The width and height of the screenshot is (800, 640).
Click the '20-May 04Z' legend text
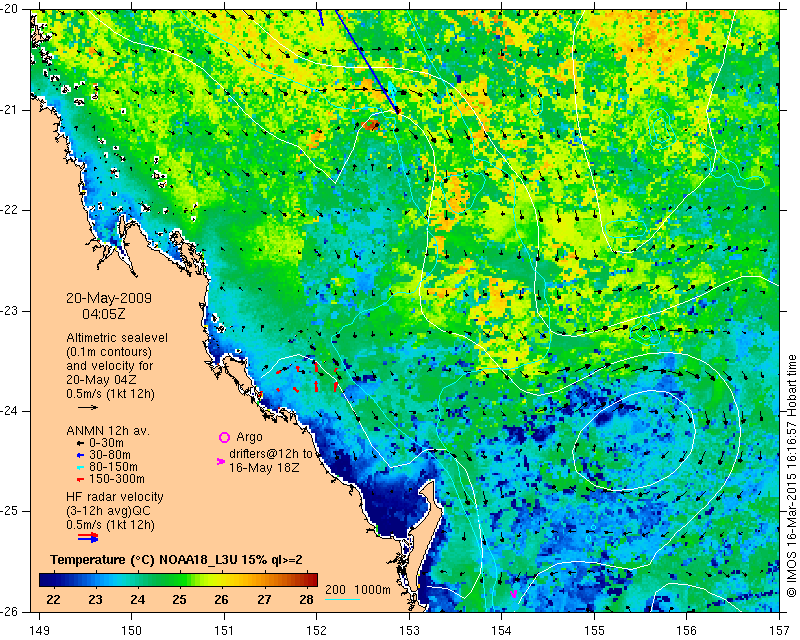pos(101,380)
